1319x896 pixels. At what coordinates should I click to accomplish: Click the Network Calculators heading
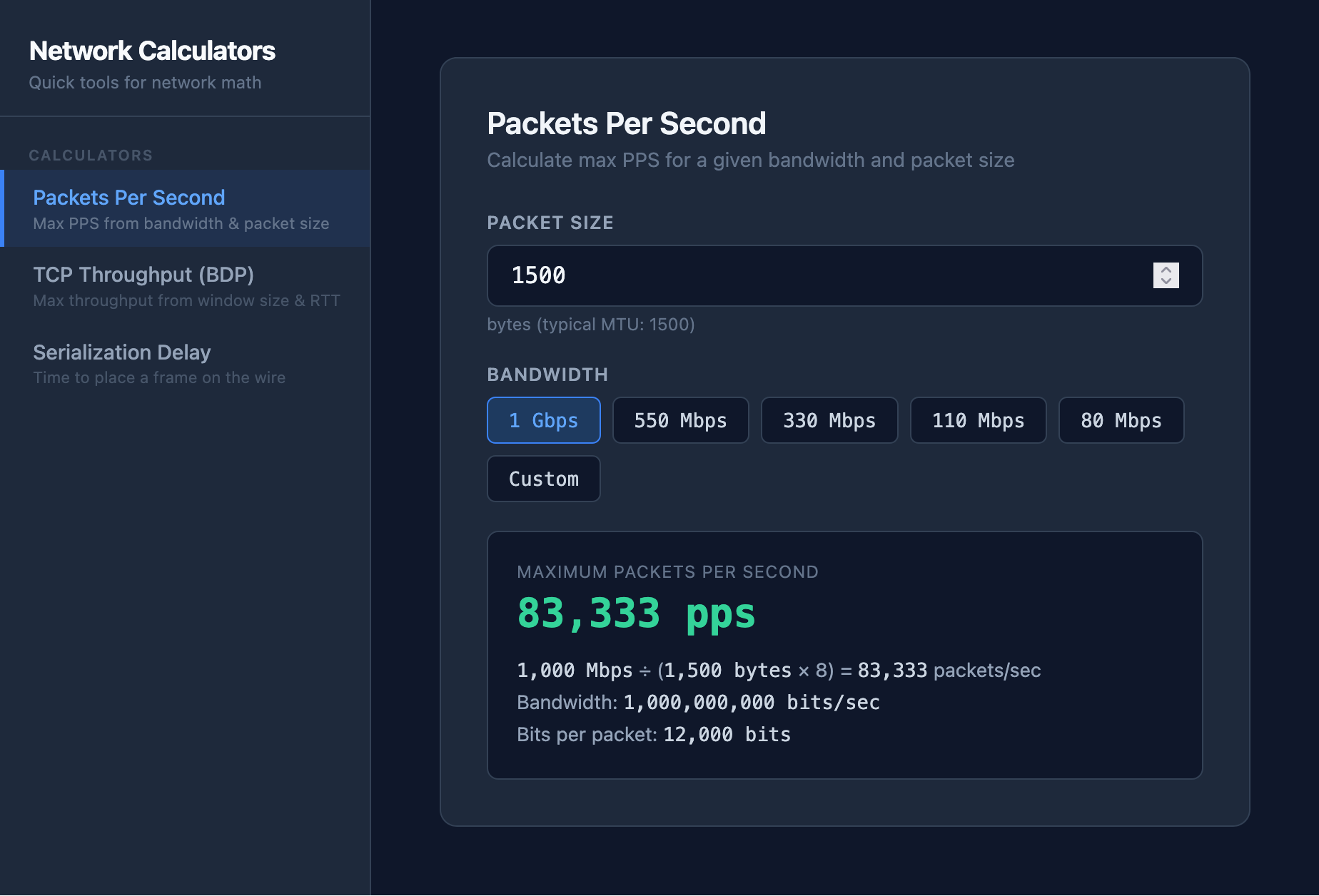[151, 51]
